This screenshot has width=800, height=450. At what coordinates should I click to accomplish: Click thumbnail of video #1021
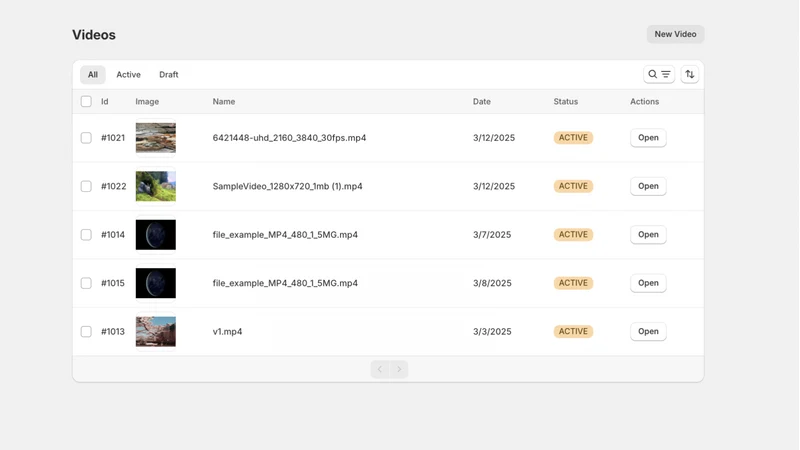[156, 138]
